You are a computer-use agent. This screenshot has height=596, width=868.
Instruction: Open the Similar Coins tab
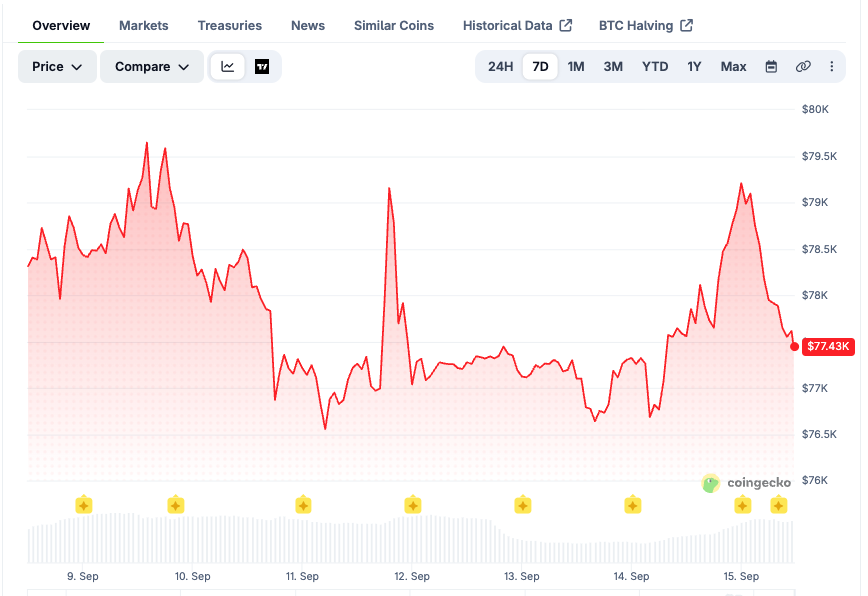click(x=394, y=25)
